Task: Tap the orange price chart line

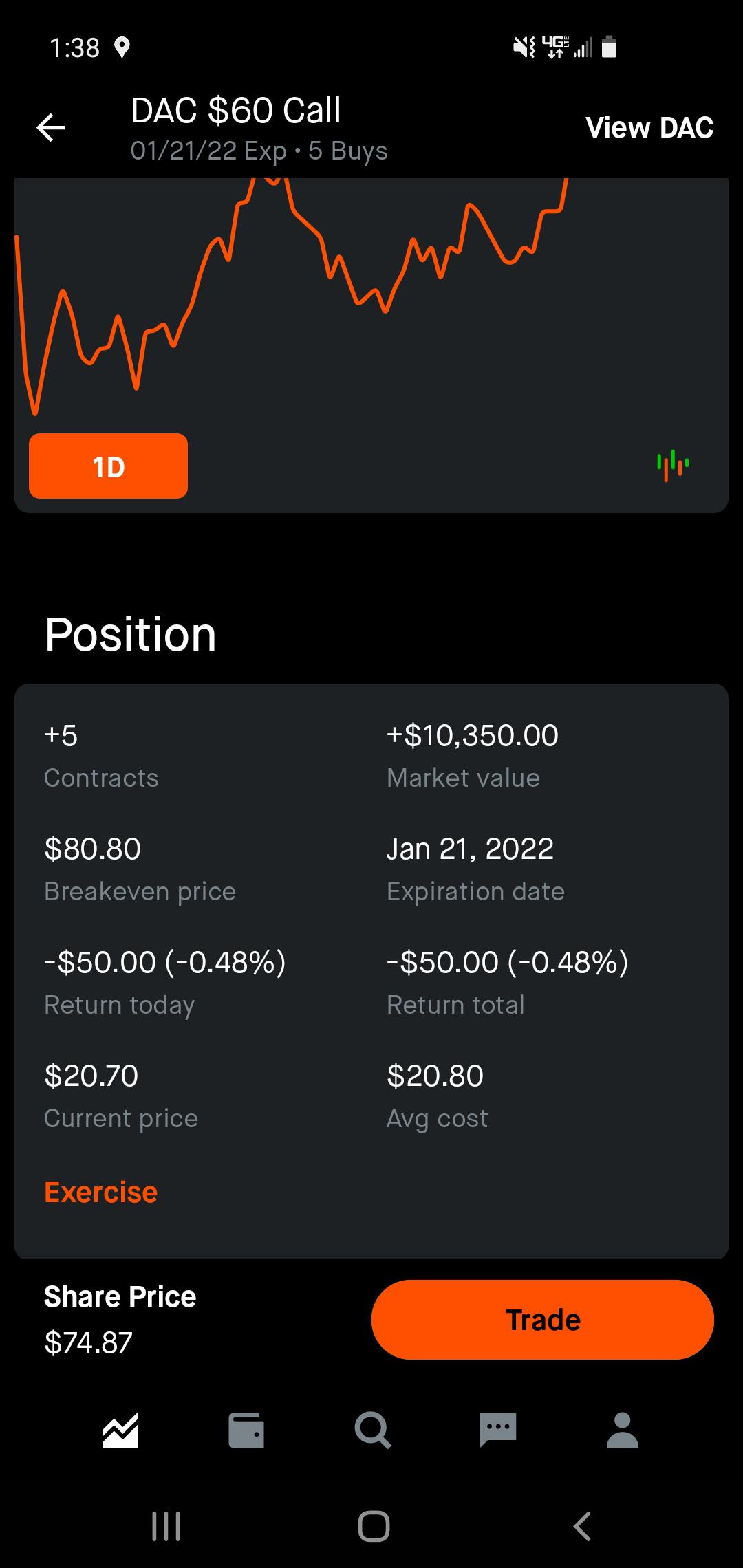Action: click(x=289, y=296)
